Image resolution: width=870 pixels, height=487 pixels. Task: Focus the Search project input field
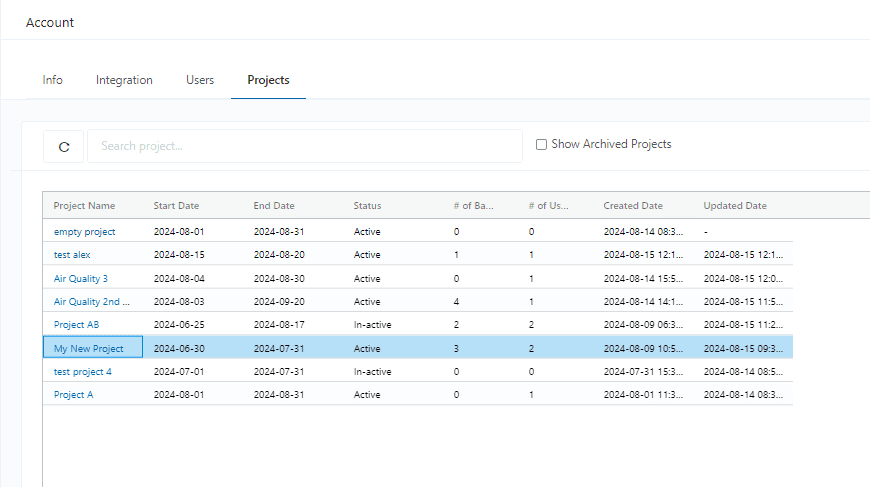(x=305, y=146)
